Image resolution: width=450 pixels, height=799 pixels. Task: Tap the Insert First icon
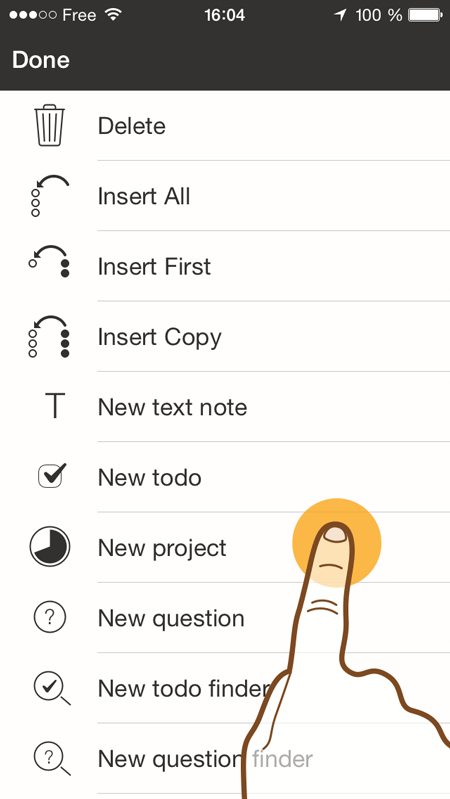49,261
